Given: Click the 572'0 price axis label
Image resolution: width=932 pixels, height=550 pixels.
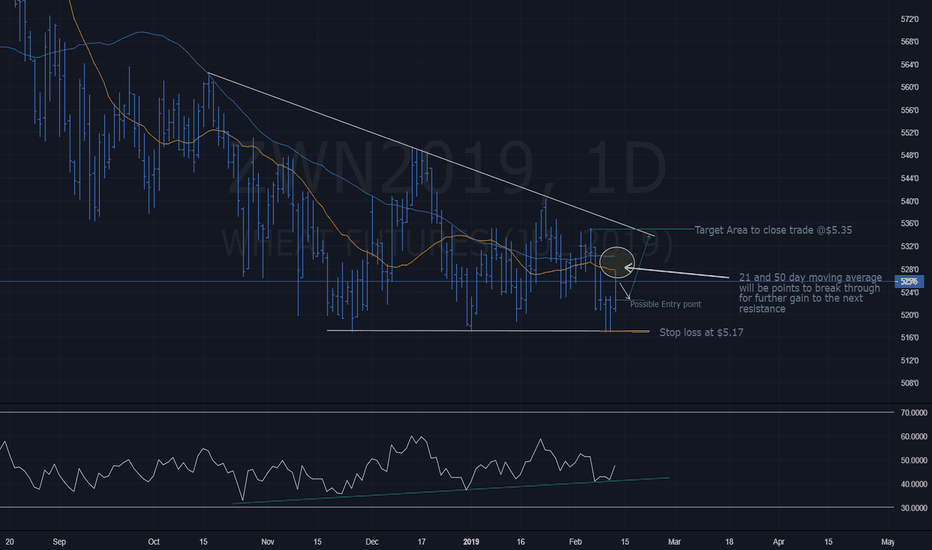Looking at the screenshot, I should [x=909, y=19].
